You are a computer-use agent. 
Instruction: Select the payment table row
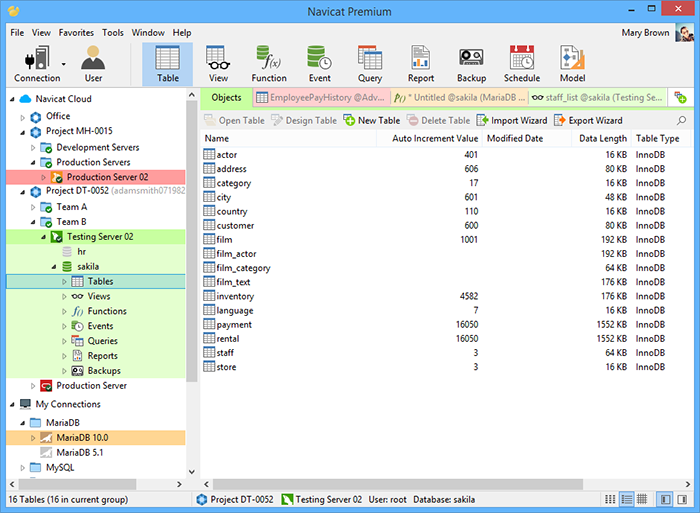coord(446,325)
